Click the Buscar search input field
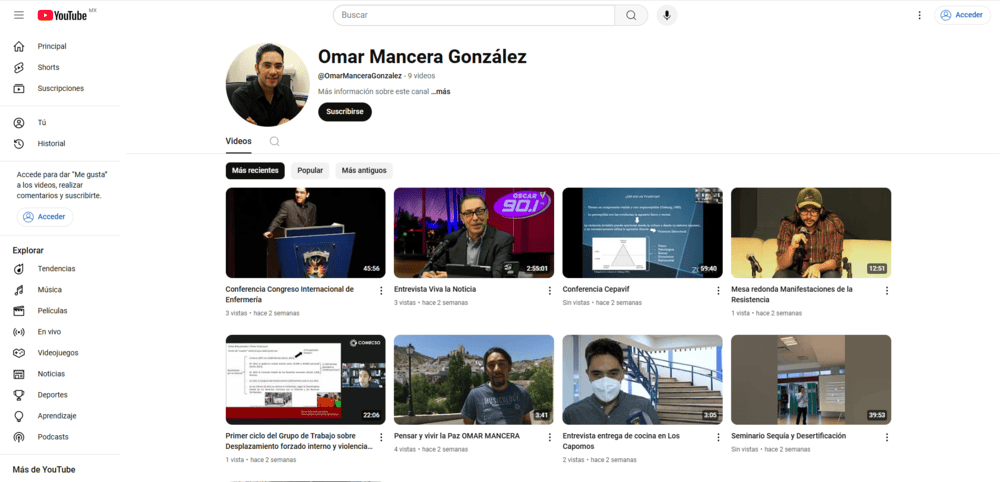Screen dimensions: 1000x482 [474, 15]
